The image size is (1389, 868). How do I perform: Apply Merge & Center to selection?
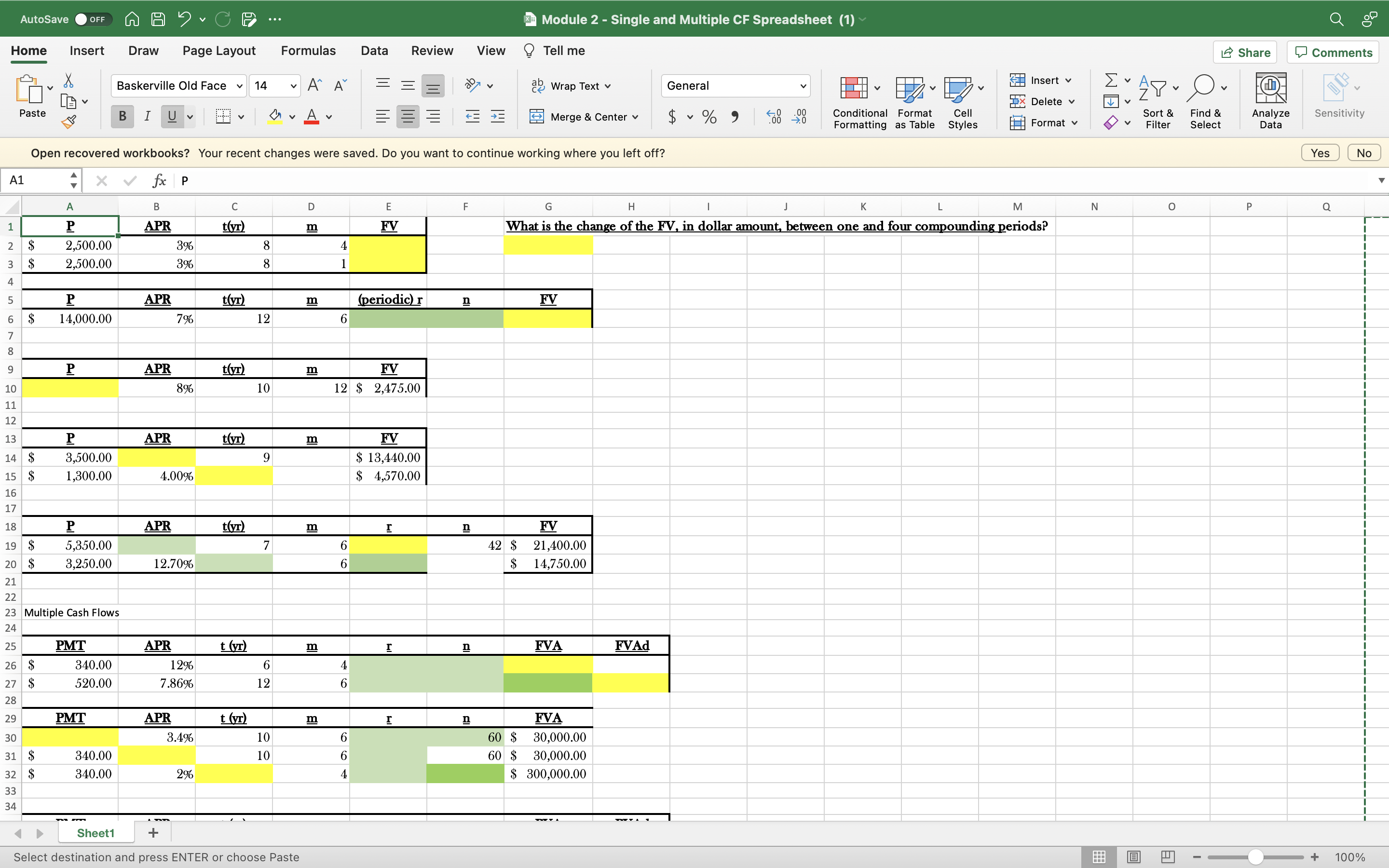point(584,117)
